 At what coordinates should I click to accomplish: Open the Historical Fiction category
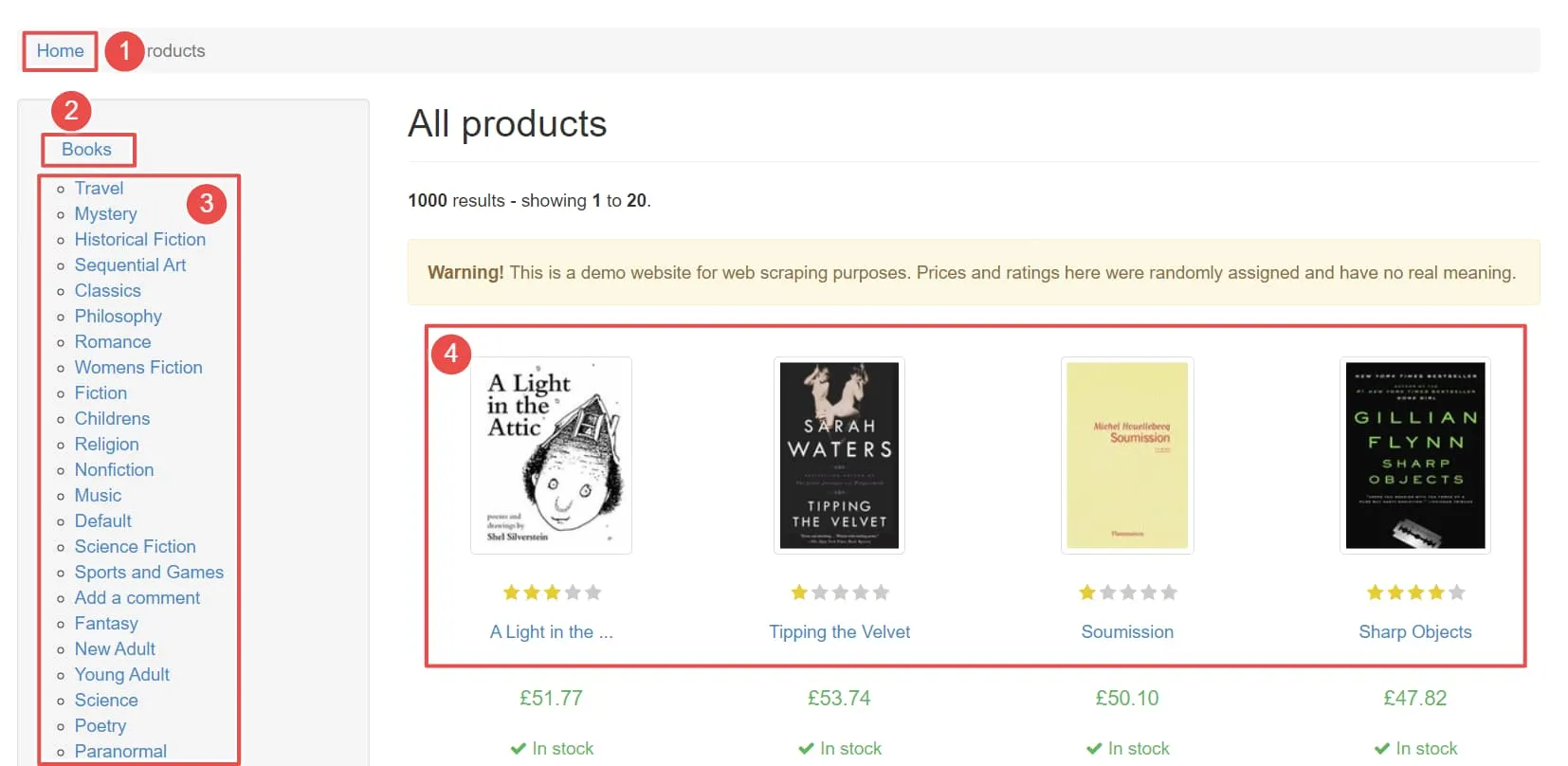tap(139, 240)
